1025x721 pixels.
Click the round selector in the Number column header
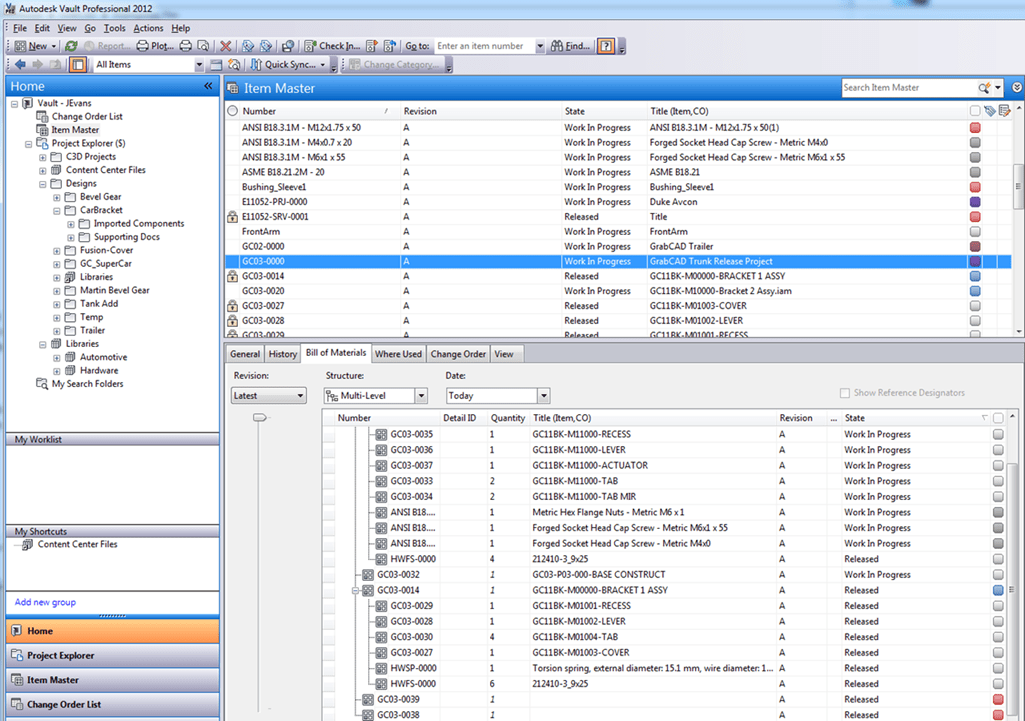[x=232, y=111]
